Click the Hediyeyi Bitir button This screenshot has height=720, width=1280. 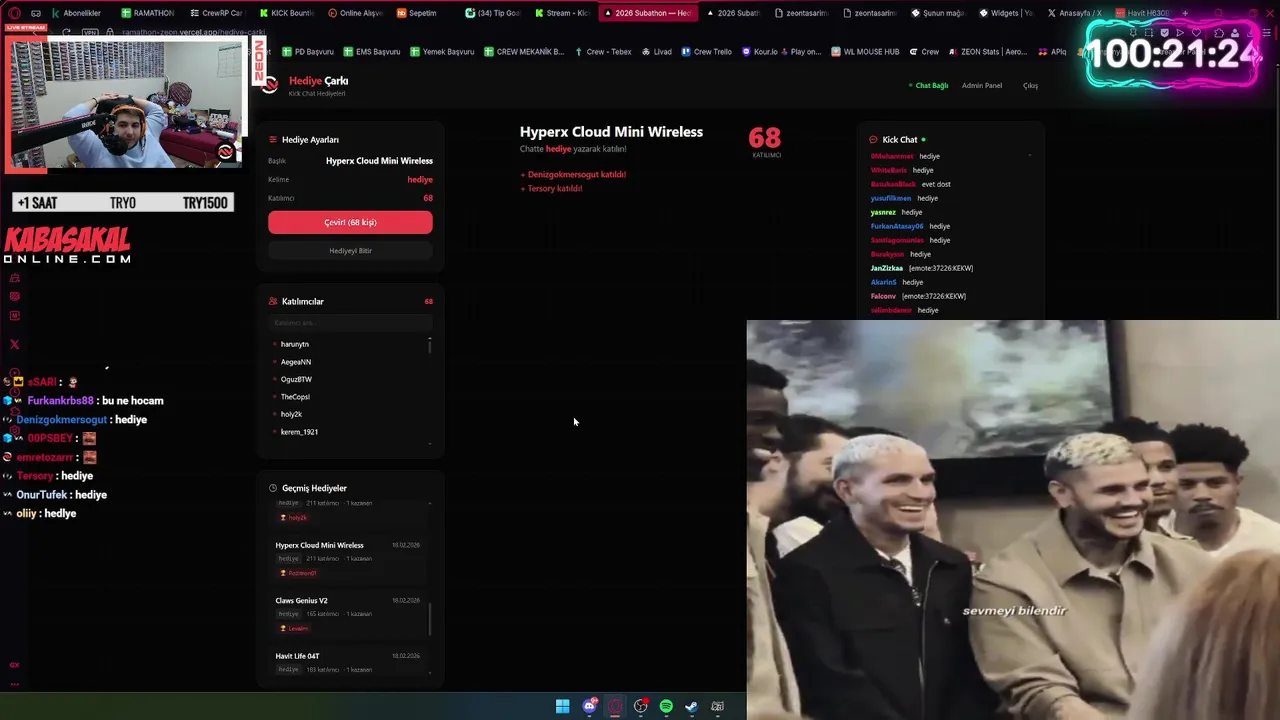(x=350, y=251)
